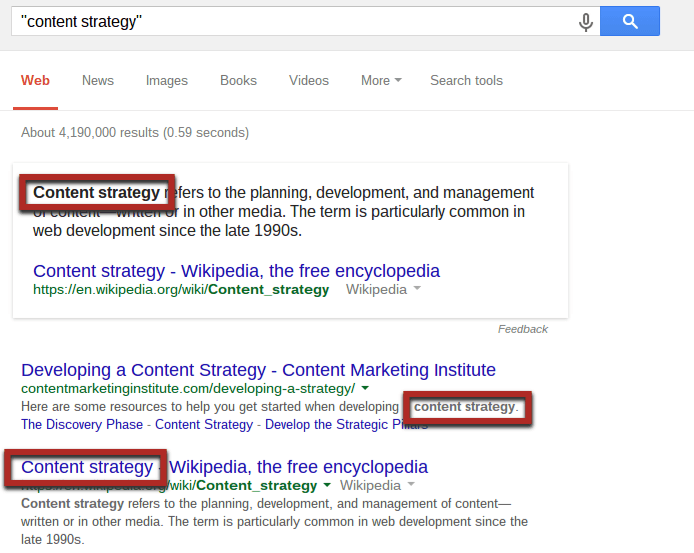The image size is (694, 553).
Task: Click the blue magnifier search button
Action: pyautogui.click(x=630, y=21)
